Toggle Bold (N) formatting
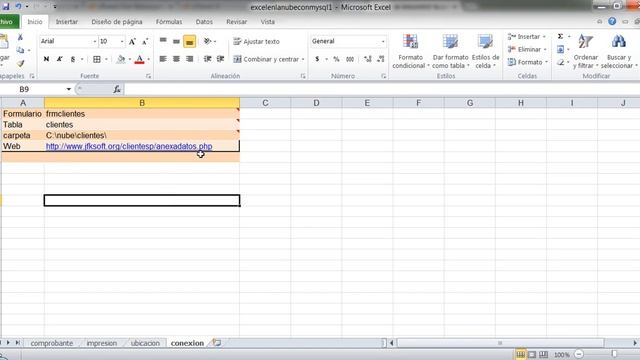This screenshot has height=360, width=640. (x=47, y=59)
